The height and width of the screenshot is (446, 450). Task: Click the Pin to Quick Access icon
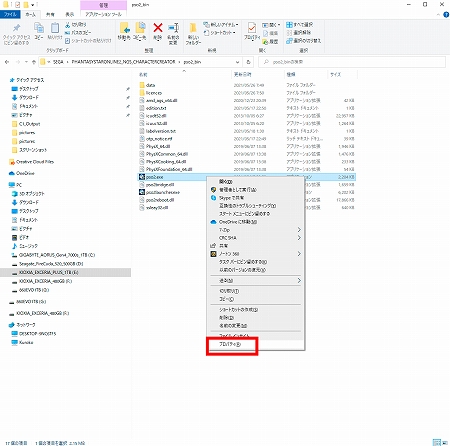click(16, 28)
